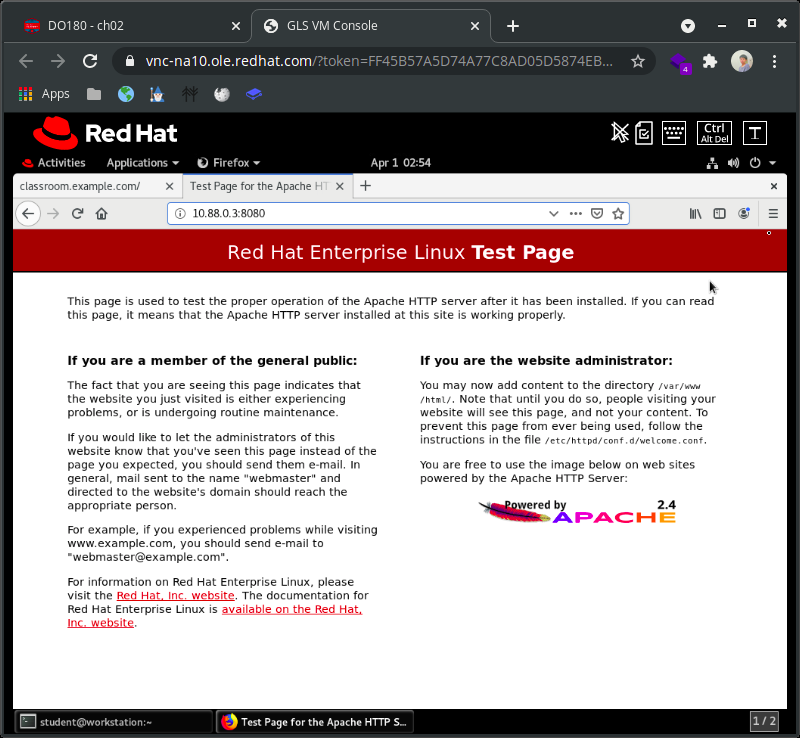Click the Chrome address bar URL
This screenshot has width=800, height=738.
click(379, 61)
